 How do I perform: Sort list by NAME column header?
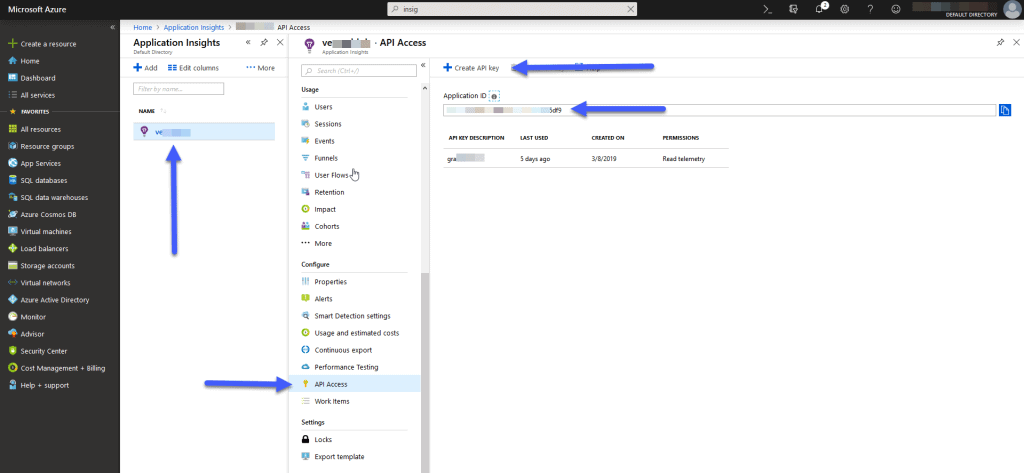(x=146, y=110)
